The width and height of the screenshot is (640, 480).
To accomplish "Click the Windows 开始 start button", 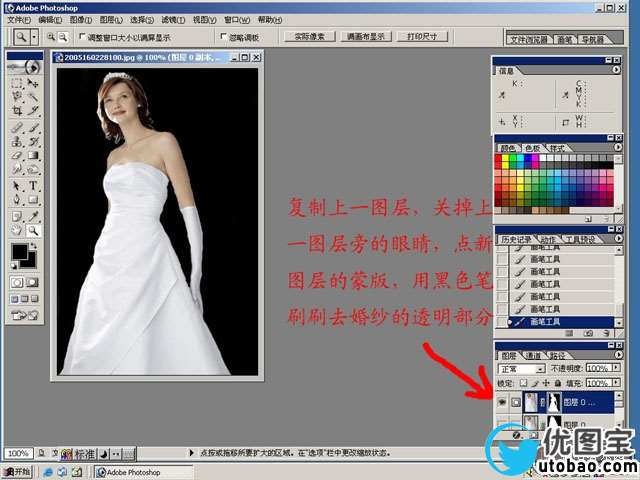I will pos(18,472).
